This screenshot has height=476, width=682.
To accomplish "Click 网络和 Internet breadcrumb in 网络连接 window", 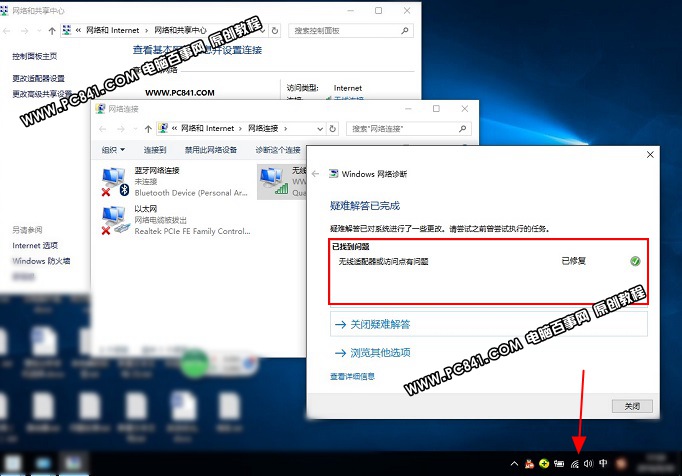I will [x=207, y=128].
